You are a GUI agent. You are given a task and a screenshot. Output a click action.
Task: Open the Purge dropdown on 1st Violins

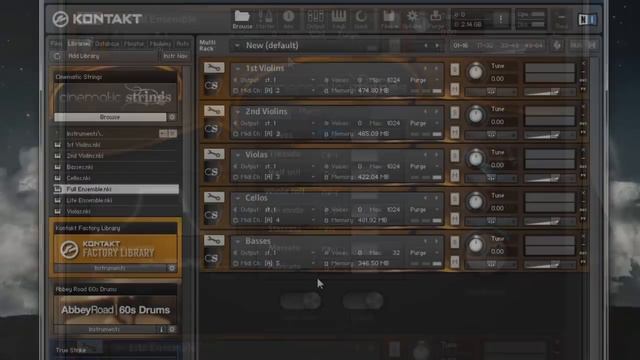pyautogui.click(x=436, y=80)
